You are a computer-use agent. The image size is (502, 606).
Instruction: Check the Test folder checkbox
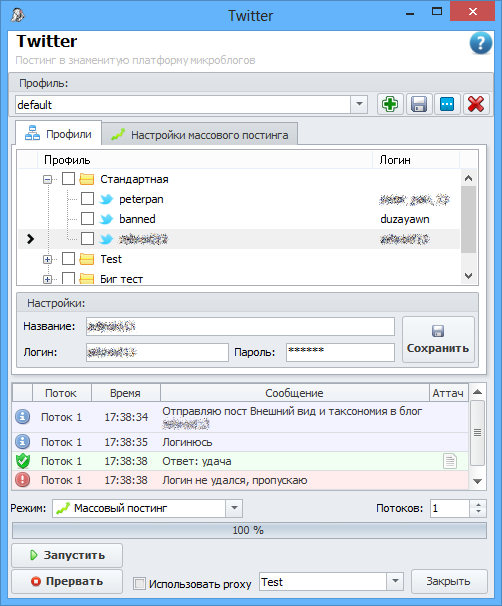click(x=68, y=259)
